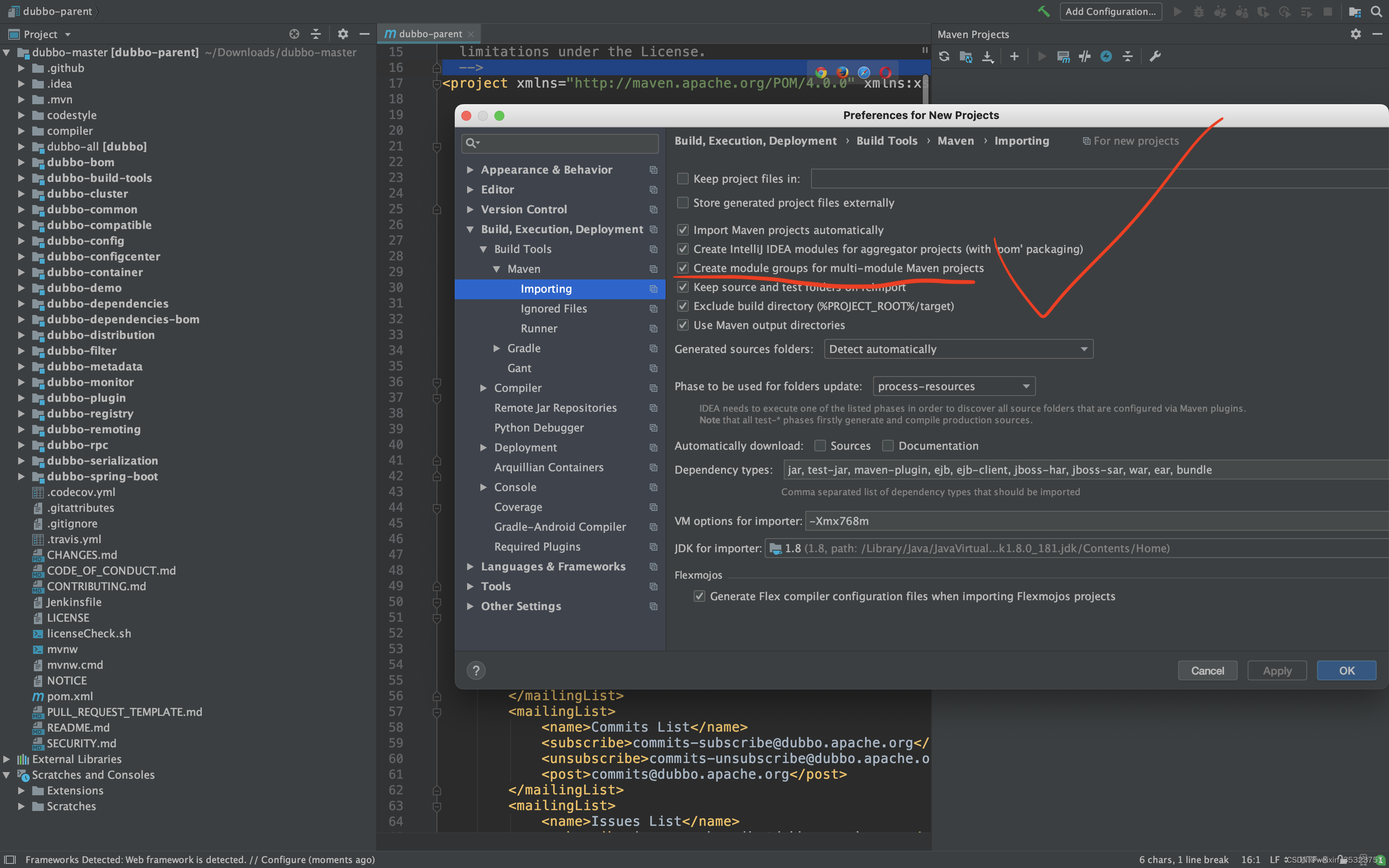
Task: Toggle Offline Mode icon in Maven toolbar
Action: (x=1084, y=56)
